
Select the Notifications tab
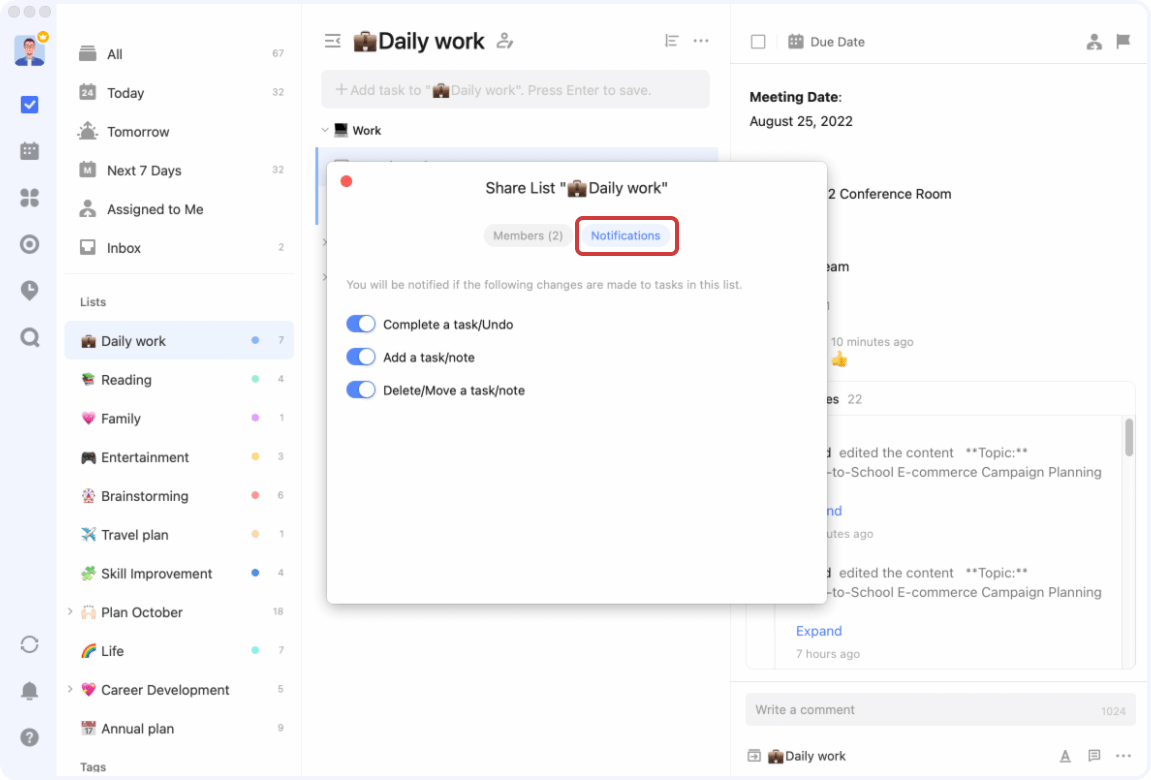coord(625,236)
